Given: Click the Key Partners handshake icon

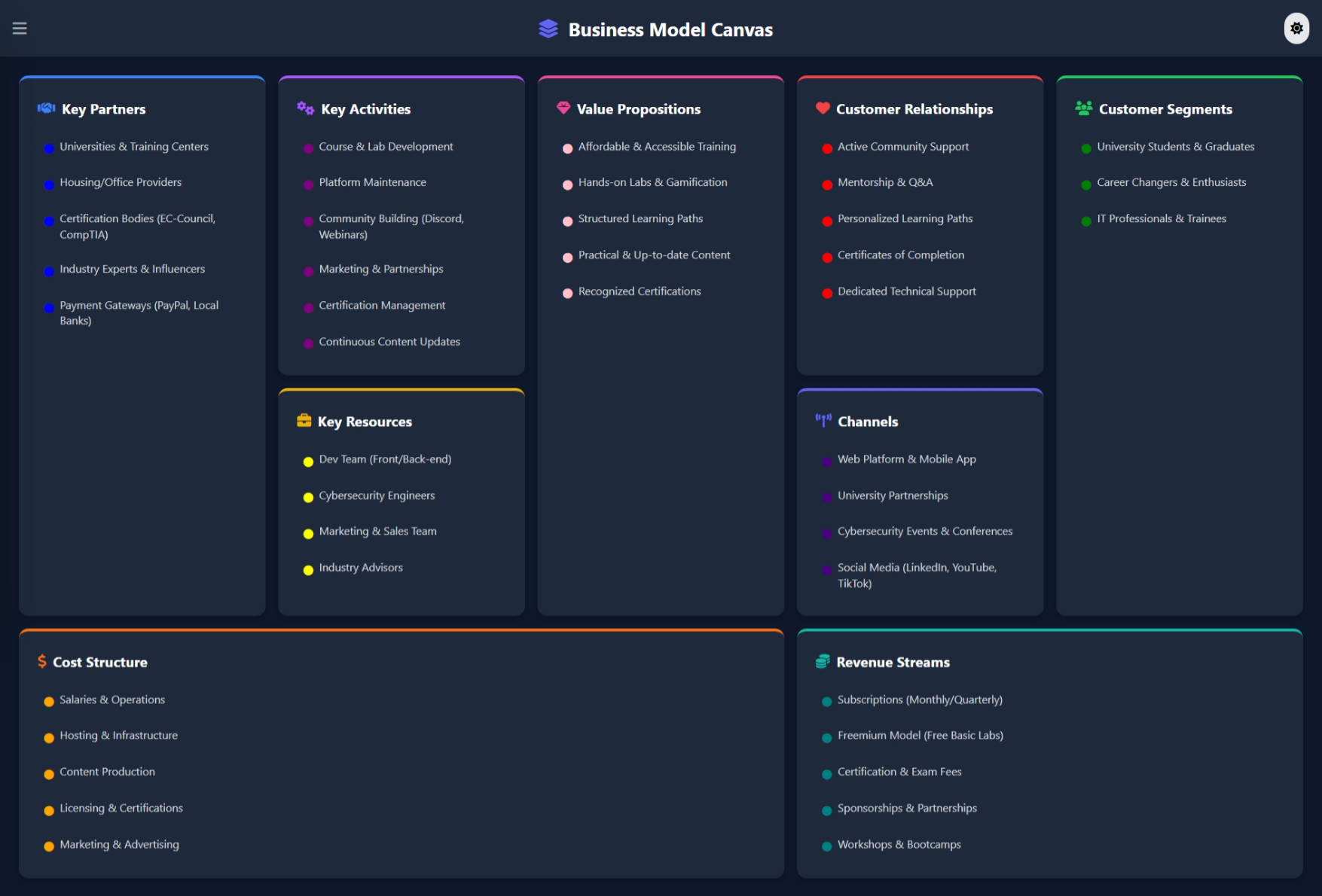Looking at the screenshot, I should coord(47,108).
